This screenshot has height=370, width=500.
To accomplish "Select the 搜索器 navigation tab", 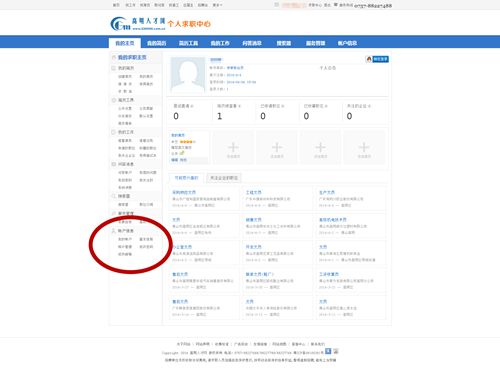I will pos(284,43).
